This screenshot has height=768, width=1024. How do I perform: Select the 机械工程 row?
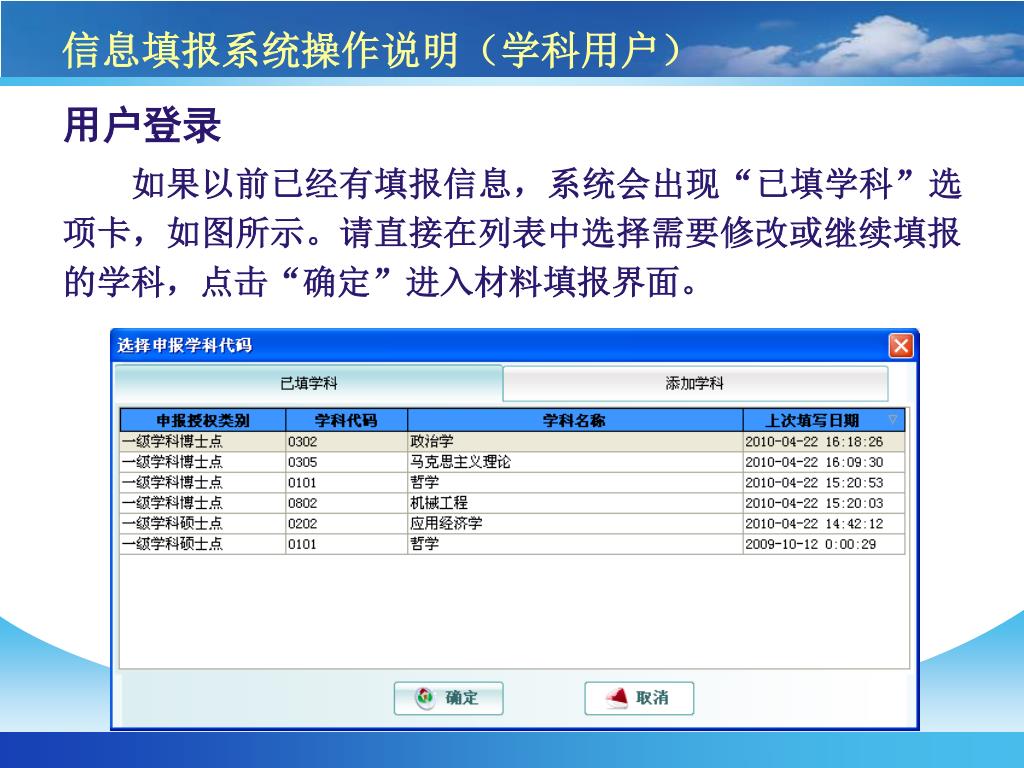point(513,503)
